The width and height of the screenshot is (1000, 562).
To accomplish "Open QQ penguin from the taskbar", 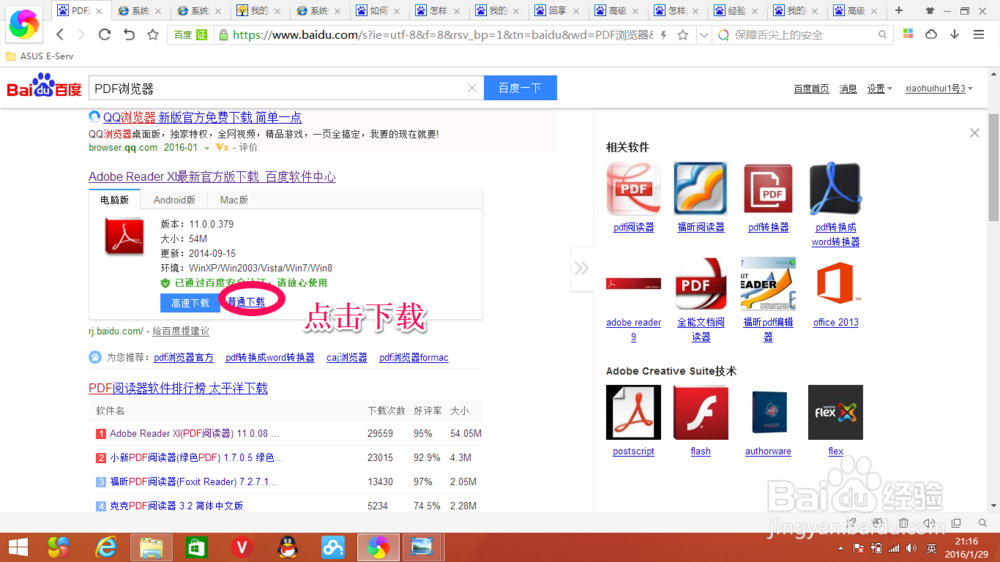I will click(x=288, y=547).
